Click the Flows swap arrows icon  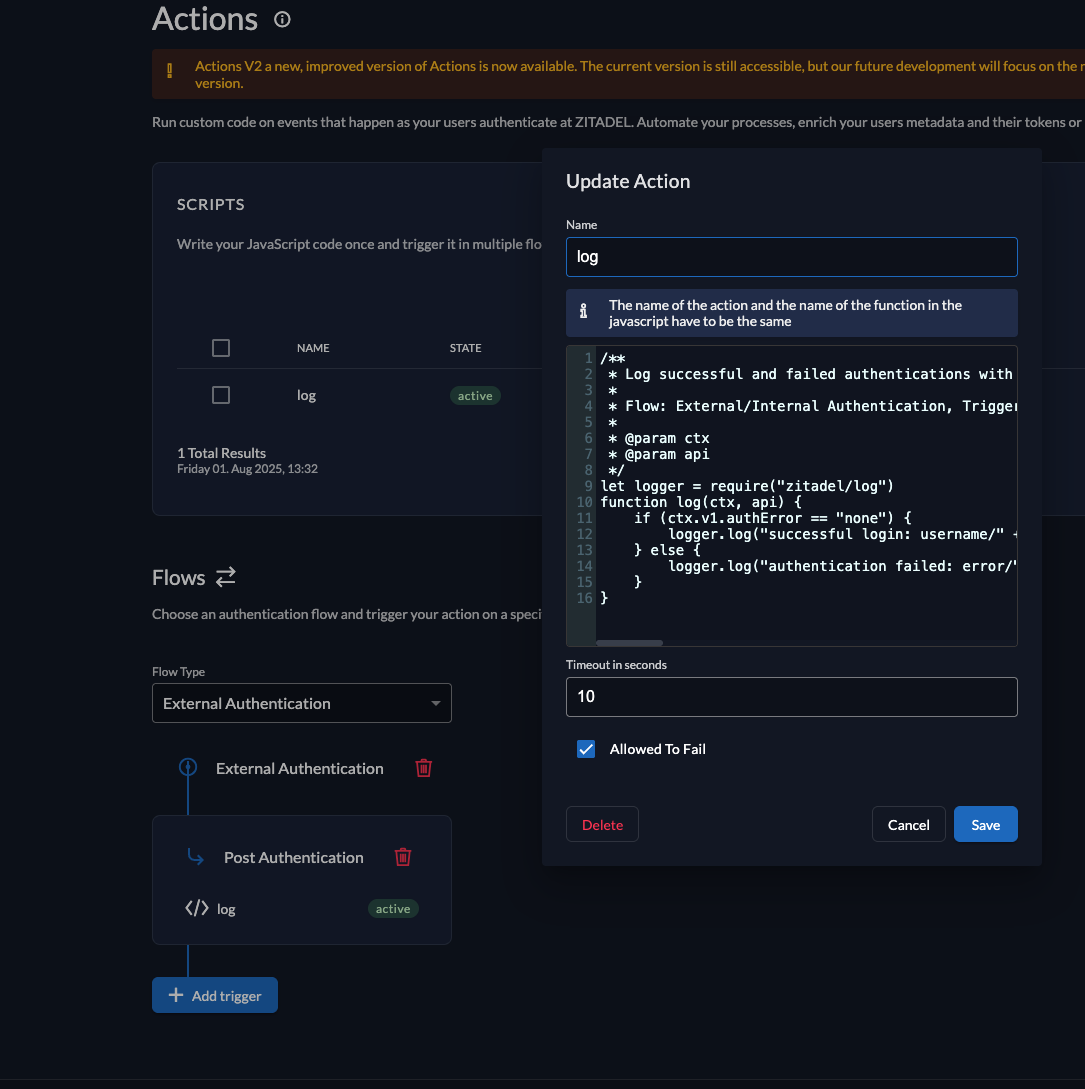[226, 577]
